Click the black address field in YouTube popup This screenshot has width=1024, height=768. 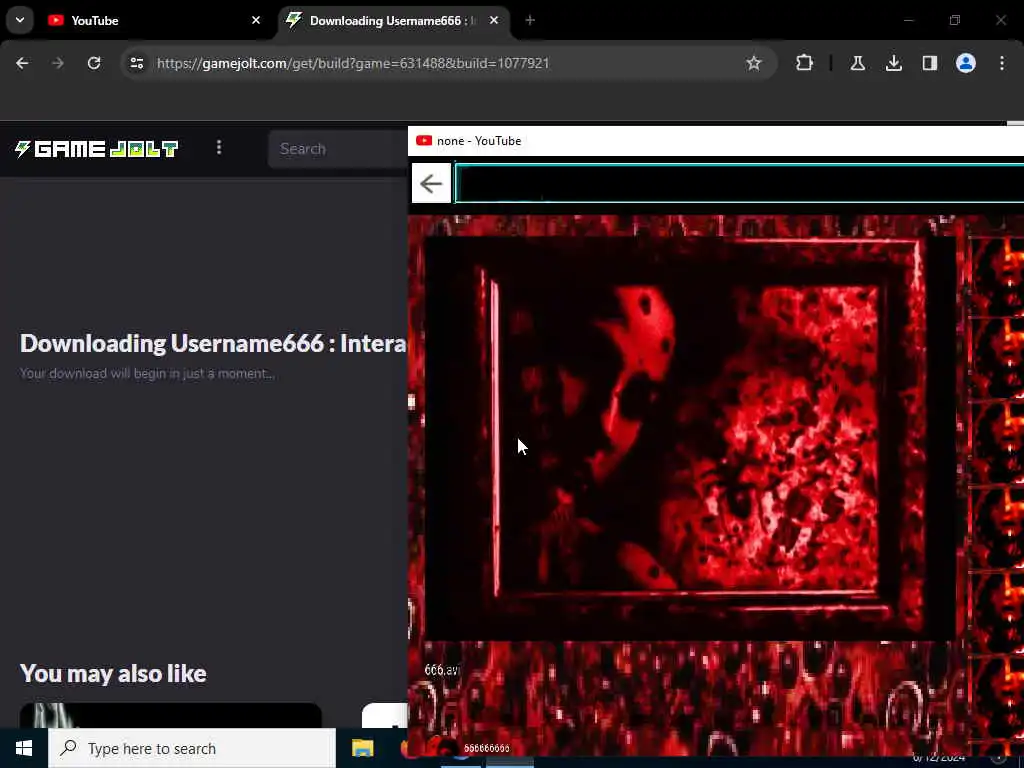pos(739,184)
